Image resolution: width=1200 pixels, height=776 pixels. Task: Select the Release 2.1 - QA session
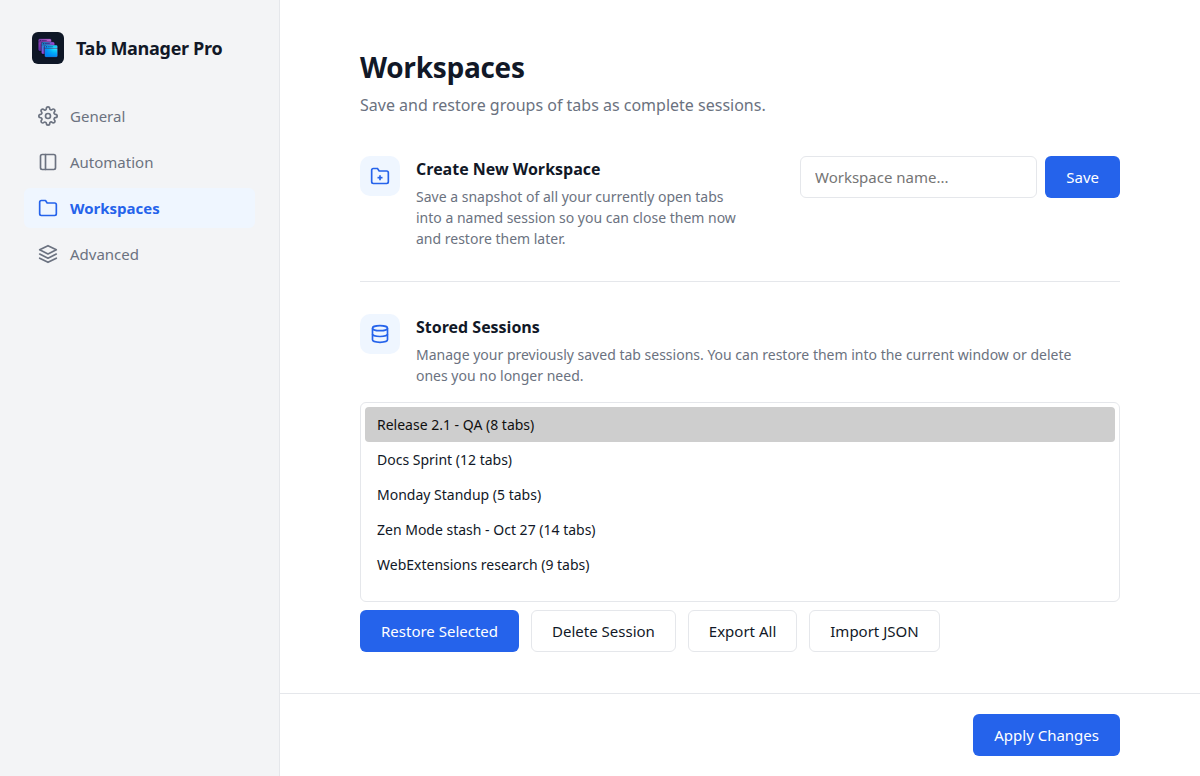point(740,424)
